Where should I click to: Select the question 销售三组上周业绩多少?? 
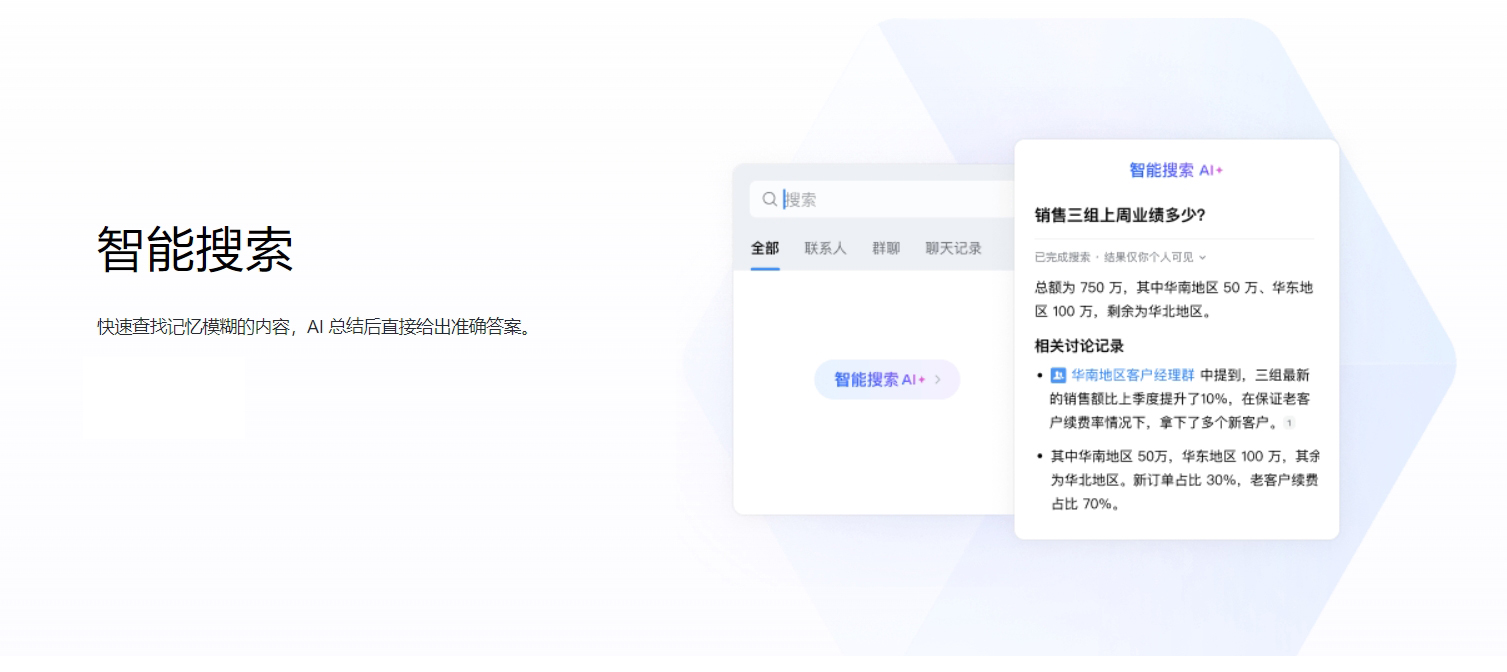(1120, 214)
